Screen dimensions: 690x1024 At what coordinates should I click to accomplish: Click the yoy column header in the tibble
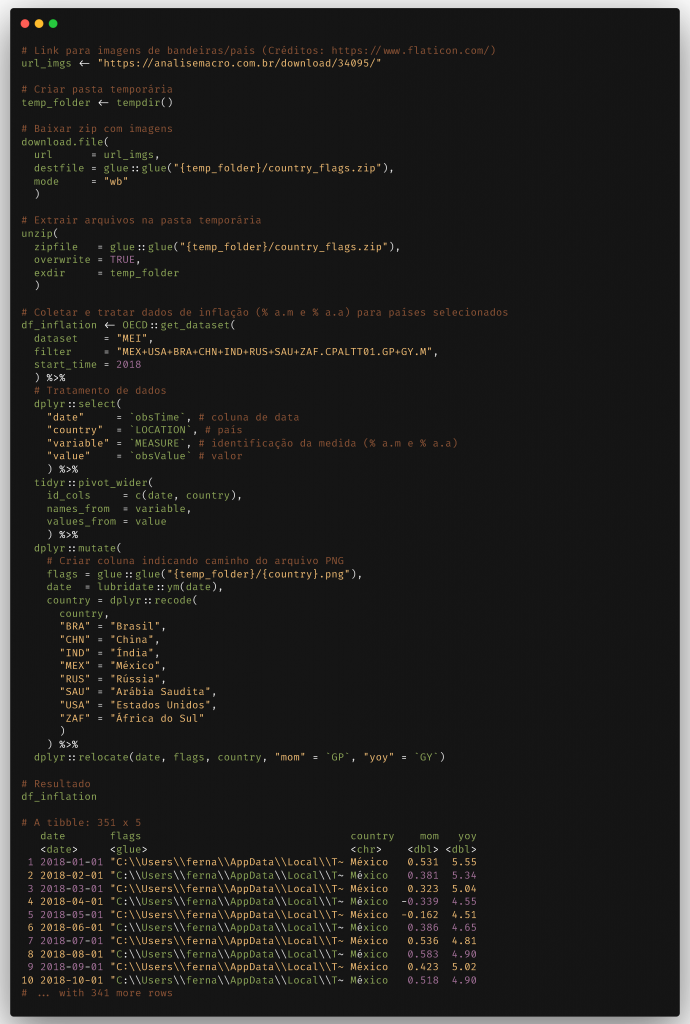coord(466,835)
